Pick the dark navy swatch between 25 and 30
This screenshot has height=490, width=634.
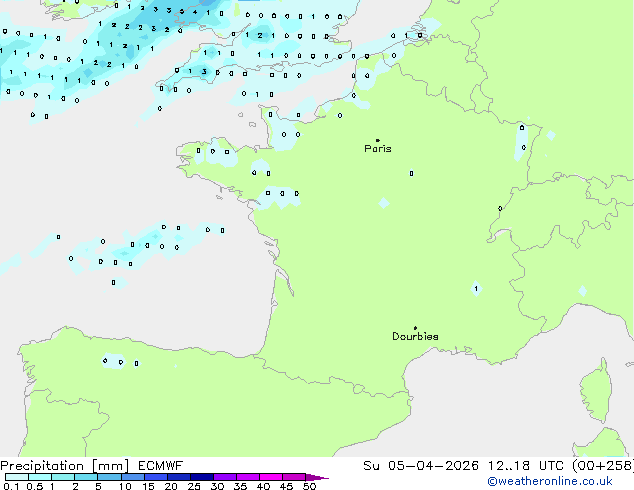(202, 477)
